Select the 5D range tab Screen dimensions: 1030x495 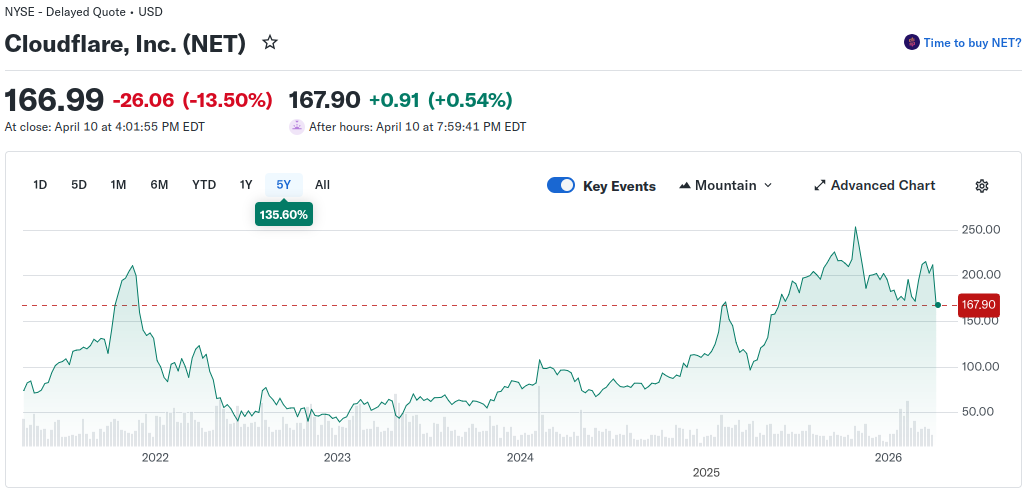pyautogui.click(x=79, y=185)
